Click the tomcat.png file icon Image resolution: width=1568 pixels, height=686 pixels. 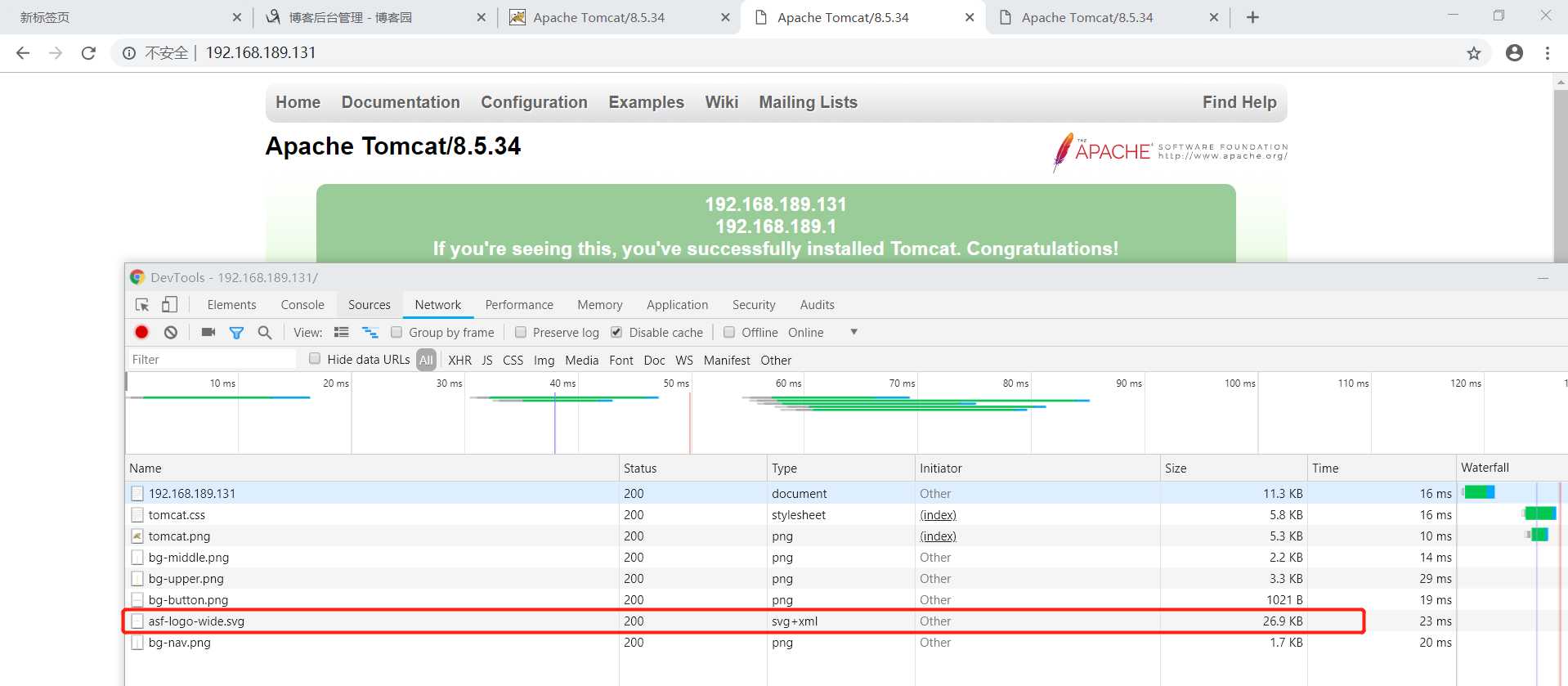pyautogui.click(x=137, y=536)
